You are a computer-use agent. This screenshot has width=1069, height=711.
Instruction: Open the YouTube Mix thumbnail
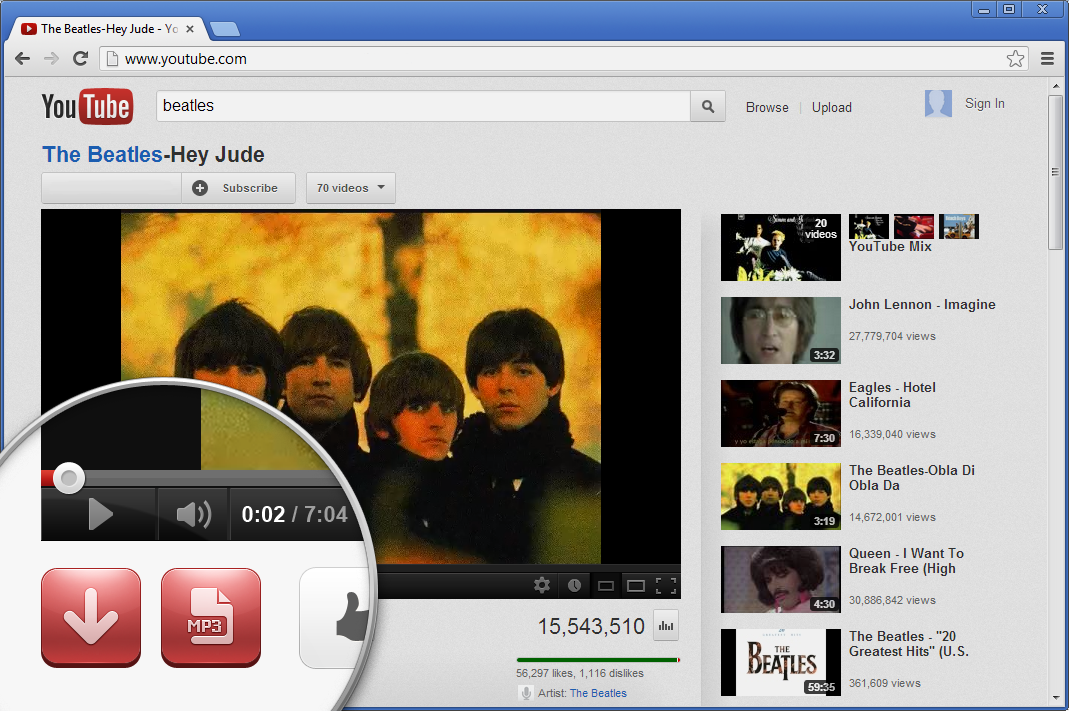781,247
